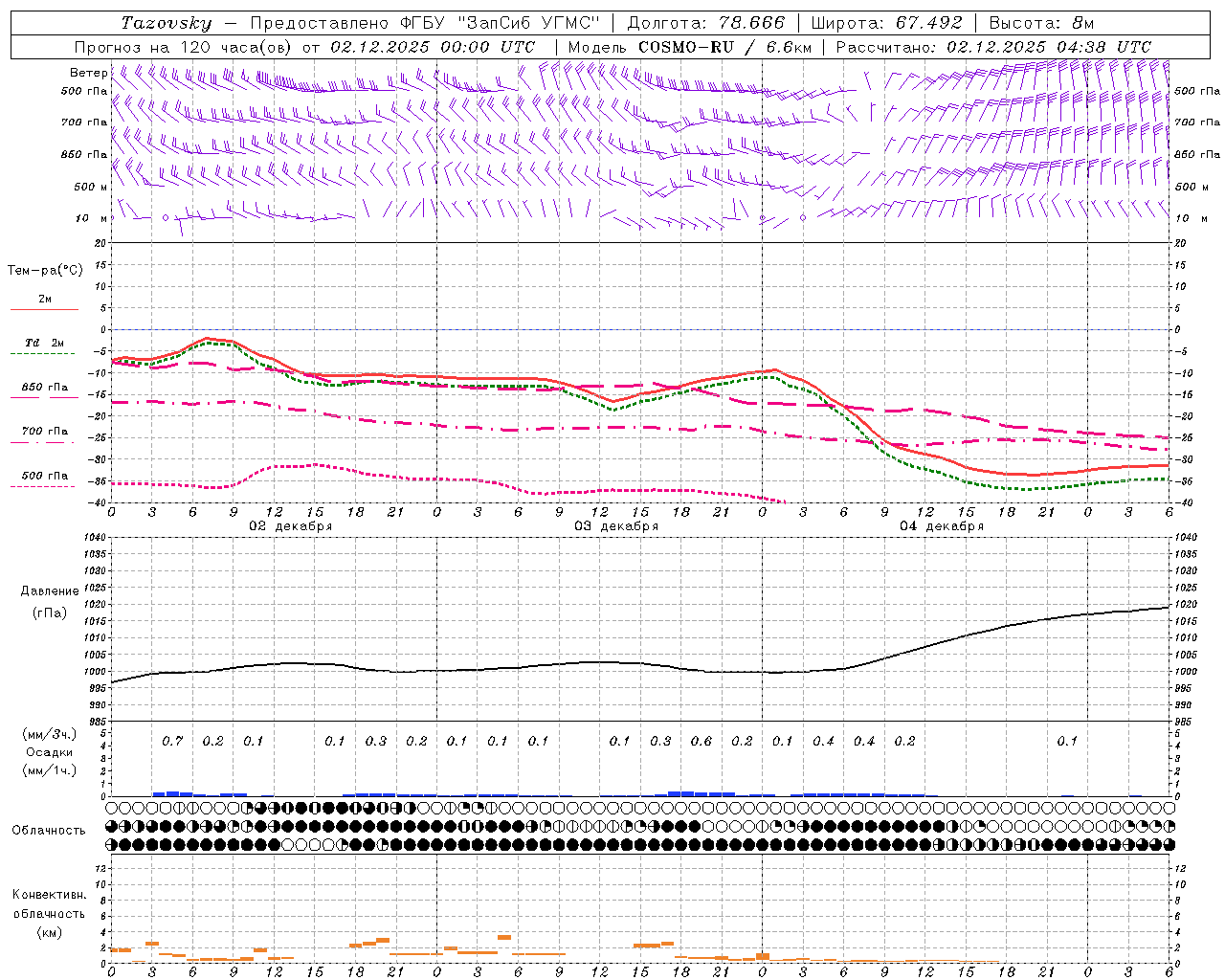1225x980 pixels.
Task: Click the "(гПа)" unit under Давление
Action: point(50,613)
